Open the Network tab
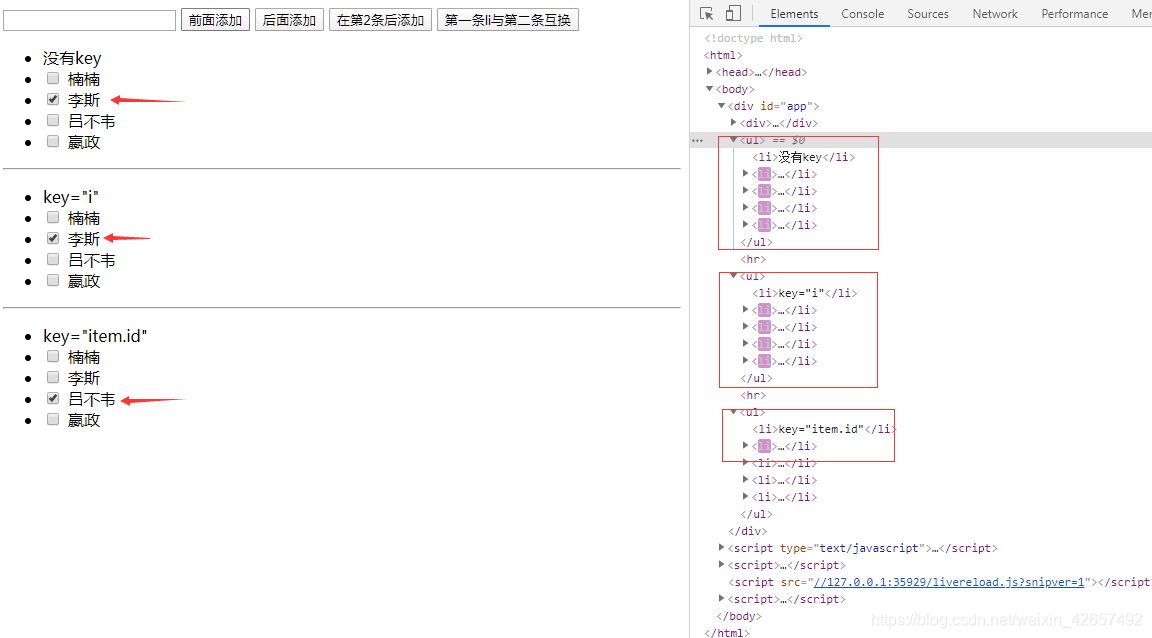The image size is (1152, 638). 996,14
